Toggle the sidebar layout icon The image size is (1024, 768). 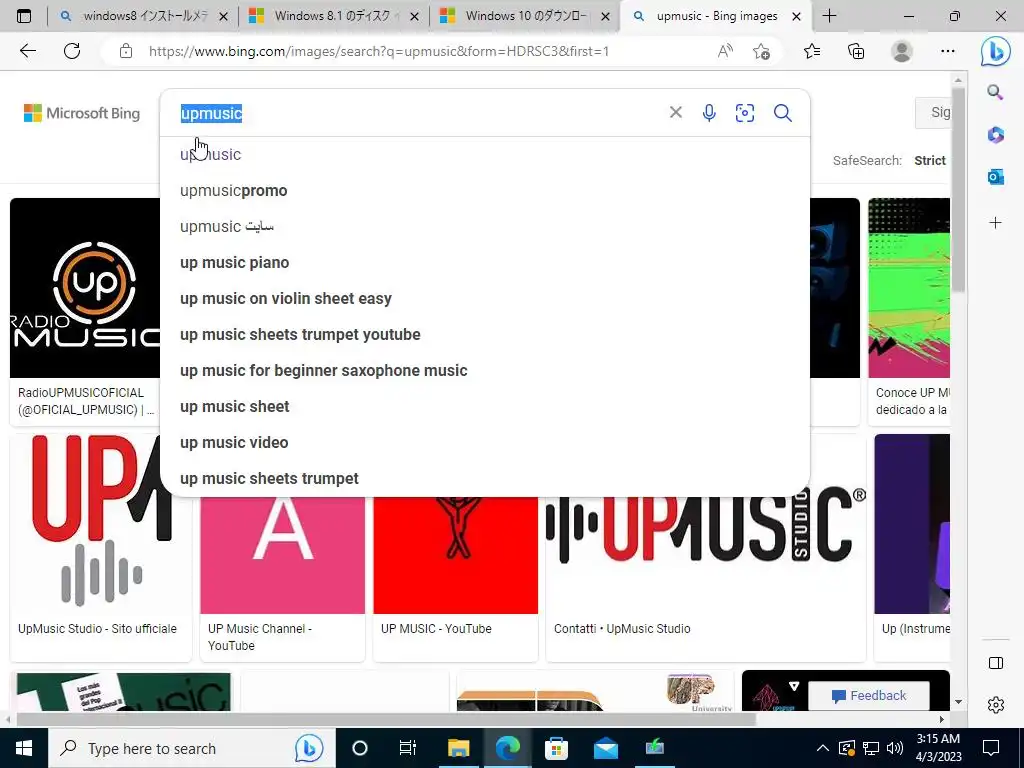pyautogui.click(x=996, y=663)
